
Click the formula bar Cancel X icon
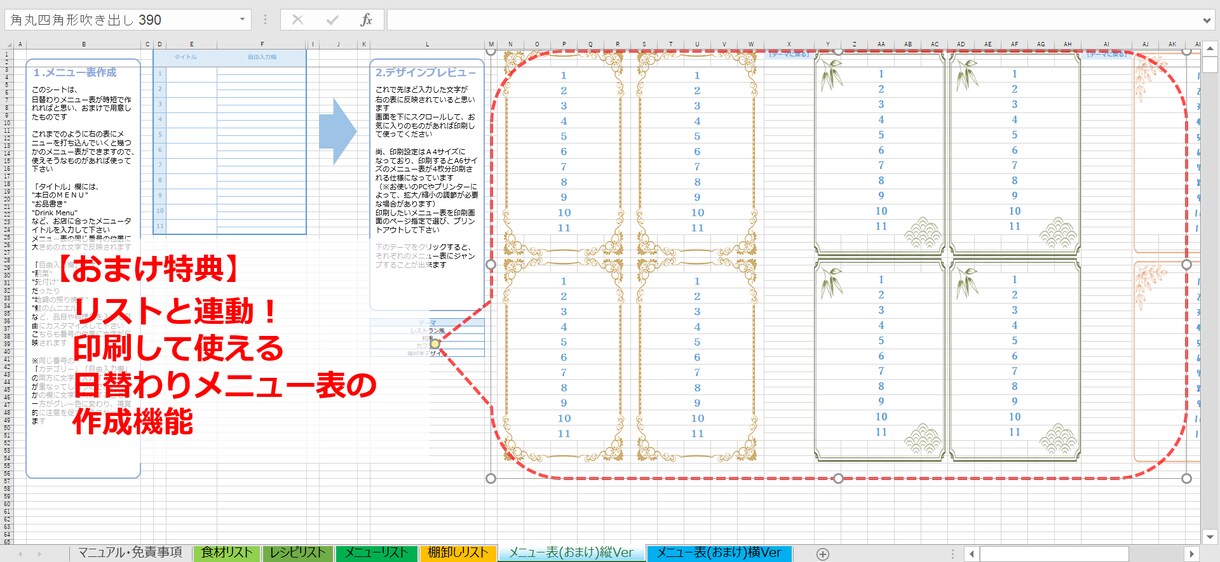(x=297, y=20)
